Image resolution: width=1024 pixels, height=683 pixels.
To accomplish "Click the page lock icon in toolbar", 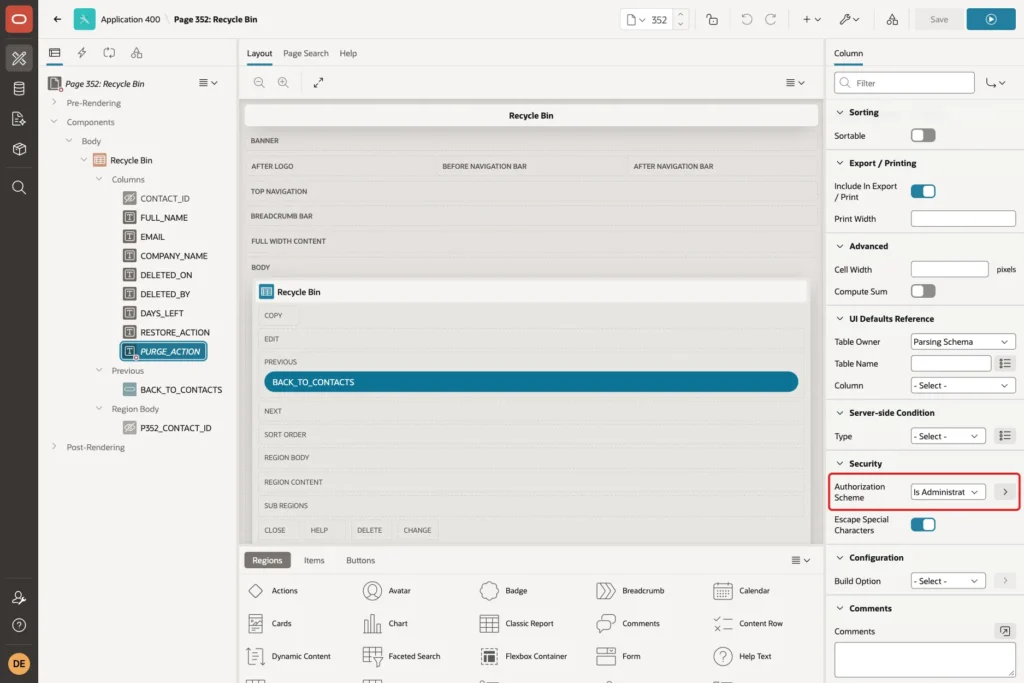I will (x=712, y=20).
